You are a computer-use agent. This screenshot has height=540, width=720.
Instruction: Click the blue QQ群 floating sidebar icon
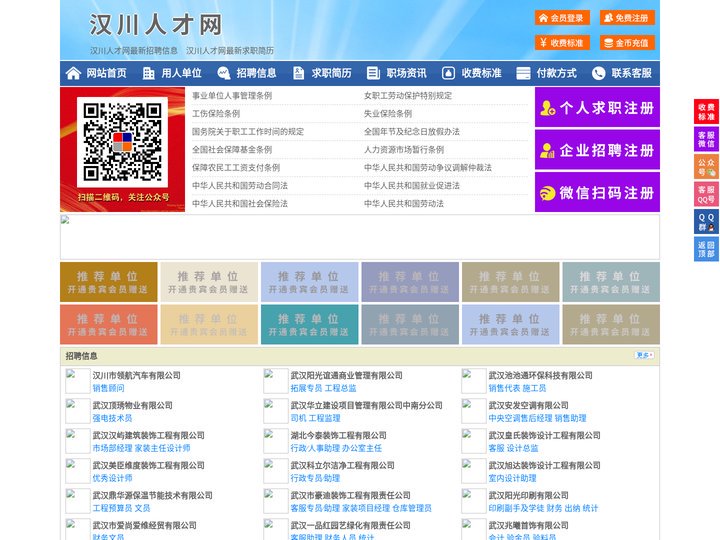click(706, 222)
